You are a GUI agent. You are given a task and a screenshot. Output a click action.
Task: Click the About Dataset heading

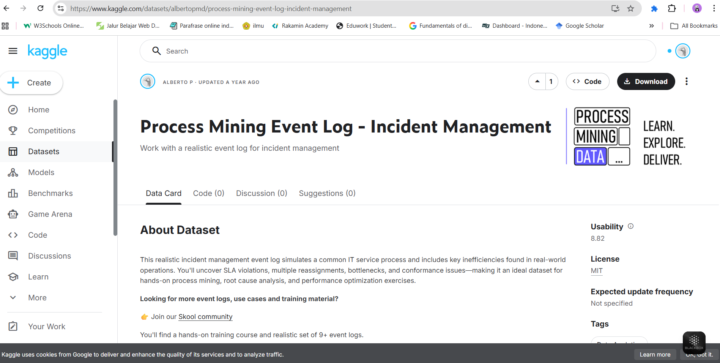tap(180, 230)
